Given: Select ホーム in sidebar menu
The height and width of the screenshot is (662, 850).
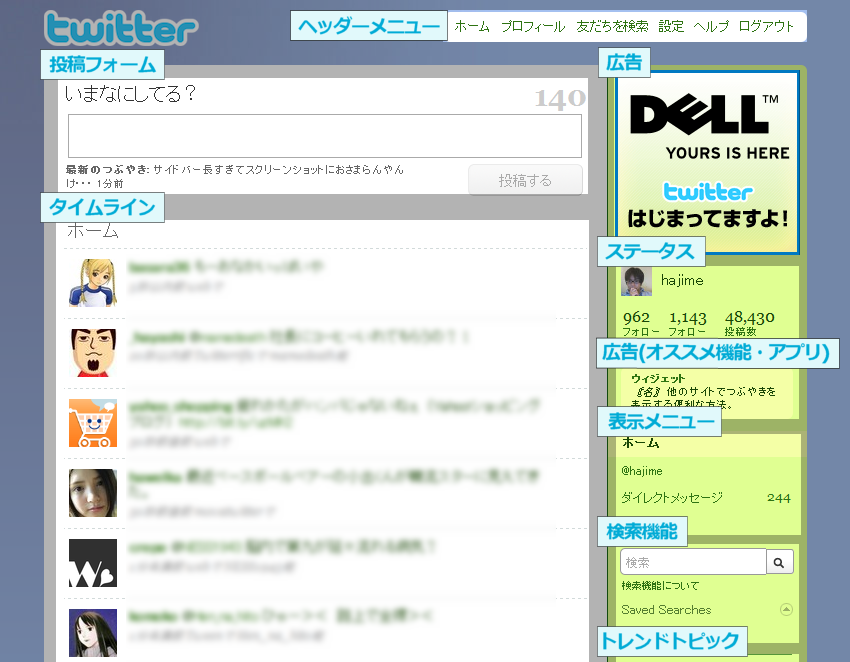Looking at the screenshot, I should point(641,442).
